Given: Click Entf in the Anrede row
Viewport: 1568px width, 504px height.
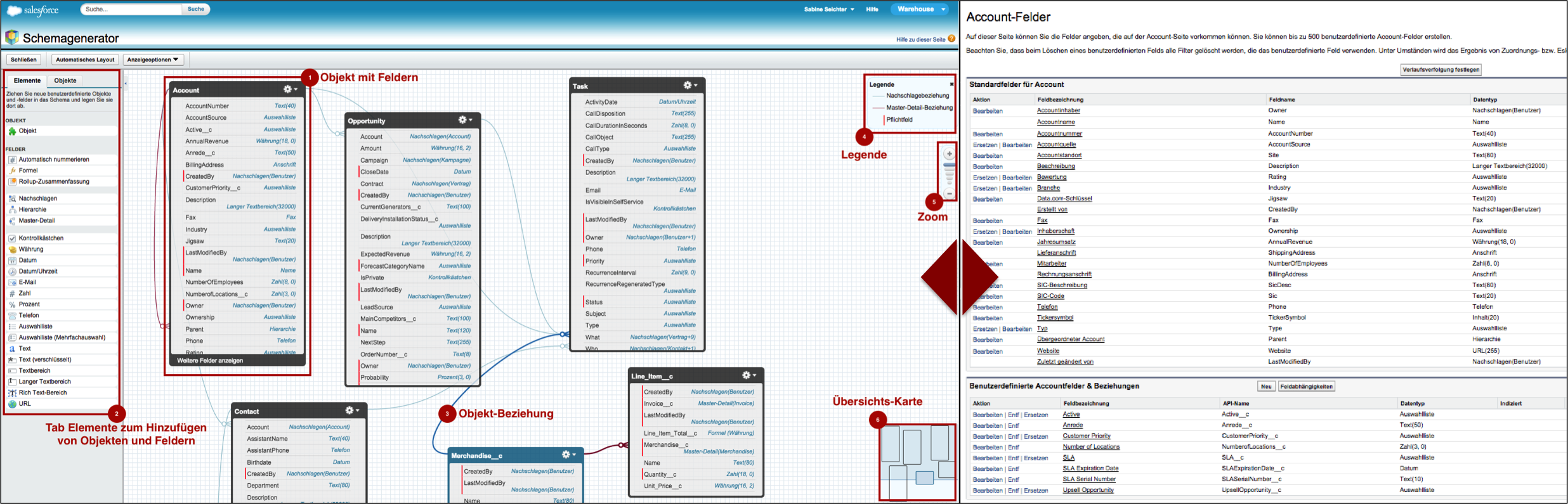Looking at the screenshot, I should pos(1014,425).
